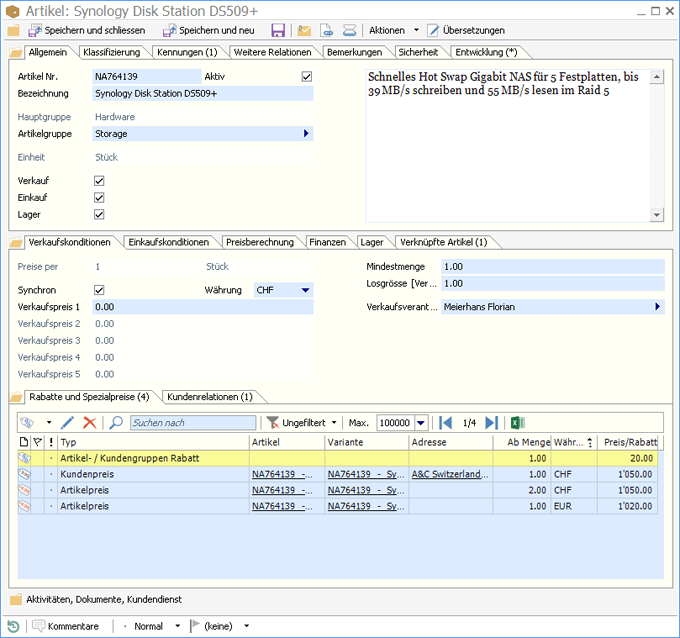This screenshot has height=638, width=680.
Task: Click the folder icon beside Verkaufskonditionen tab
Action: [x=16, y=242]
